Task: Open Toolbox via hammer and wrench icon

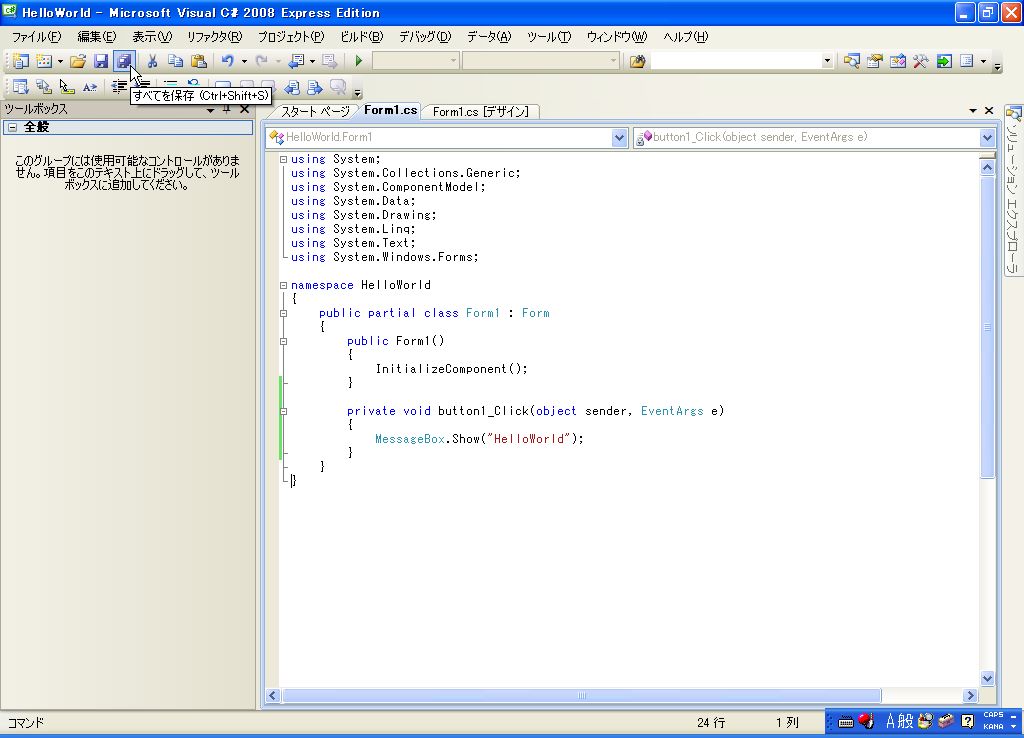Action: (x=920, y=61)
